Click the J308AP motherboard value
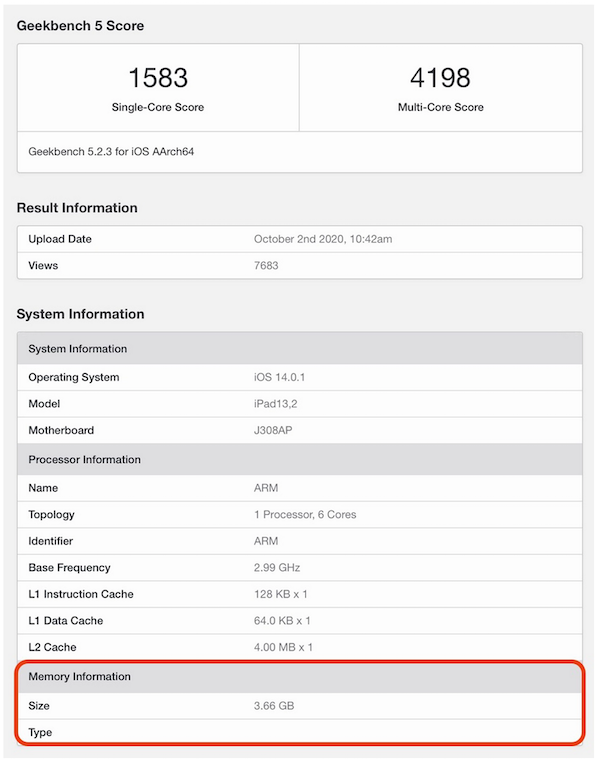600x764 pixels. pyautogui.click(x=276, y=431)
